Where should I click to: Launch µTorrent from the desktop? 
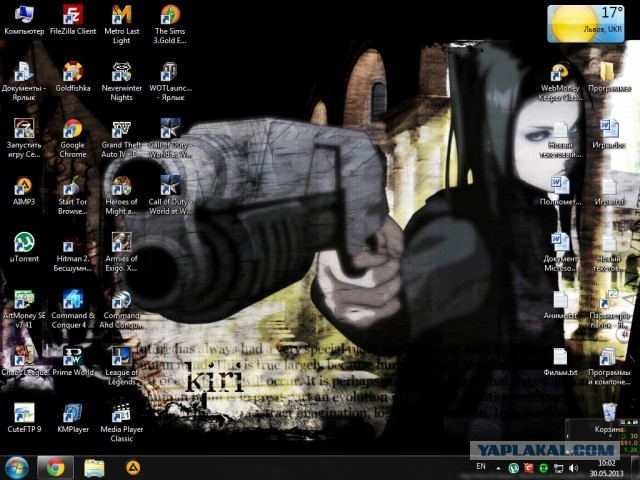(24, 243)
